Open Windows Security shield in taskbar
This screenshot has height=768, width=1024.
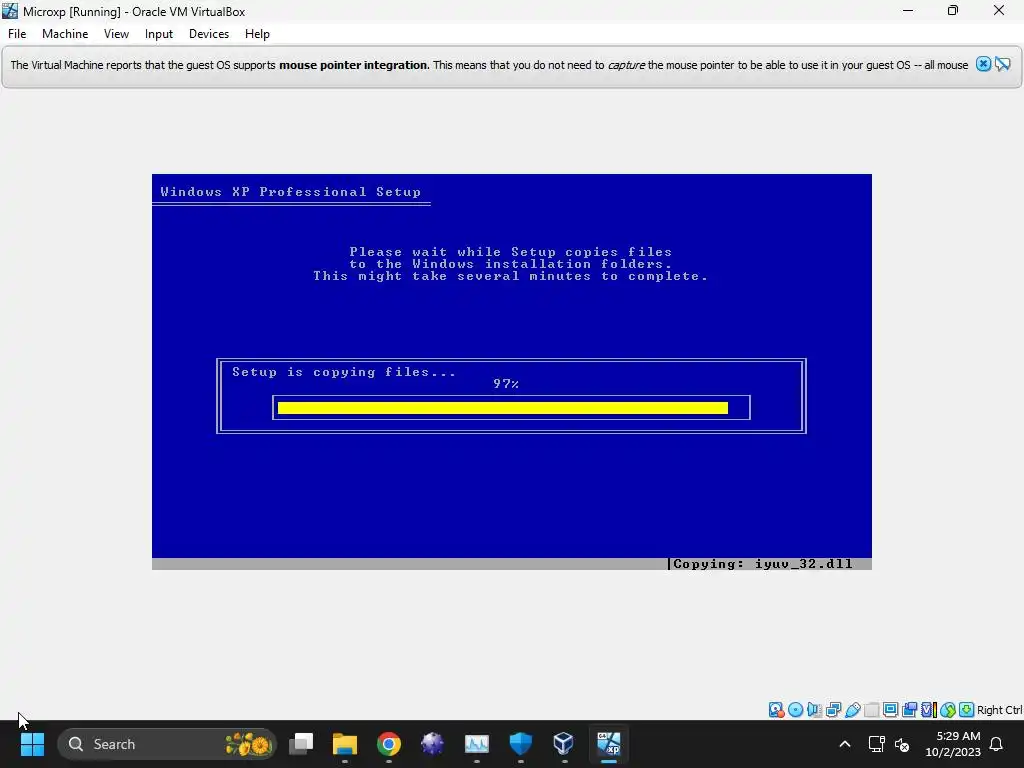(x=520, y=744)
